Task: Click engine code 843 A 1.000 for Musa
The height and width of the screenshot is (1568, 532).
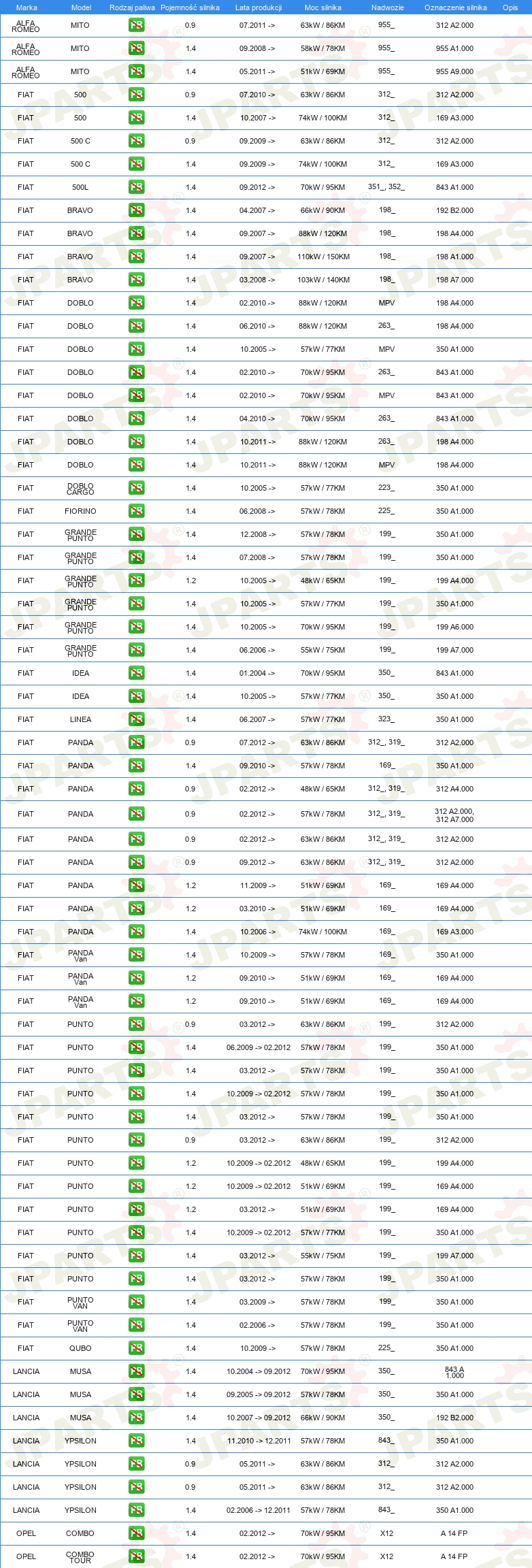Action: [455, 1372]
